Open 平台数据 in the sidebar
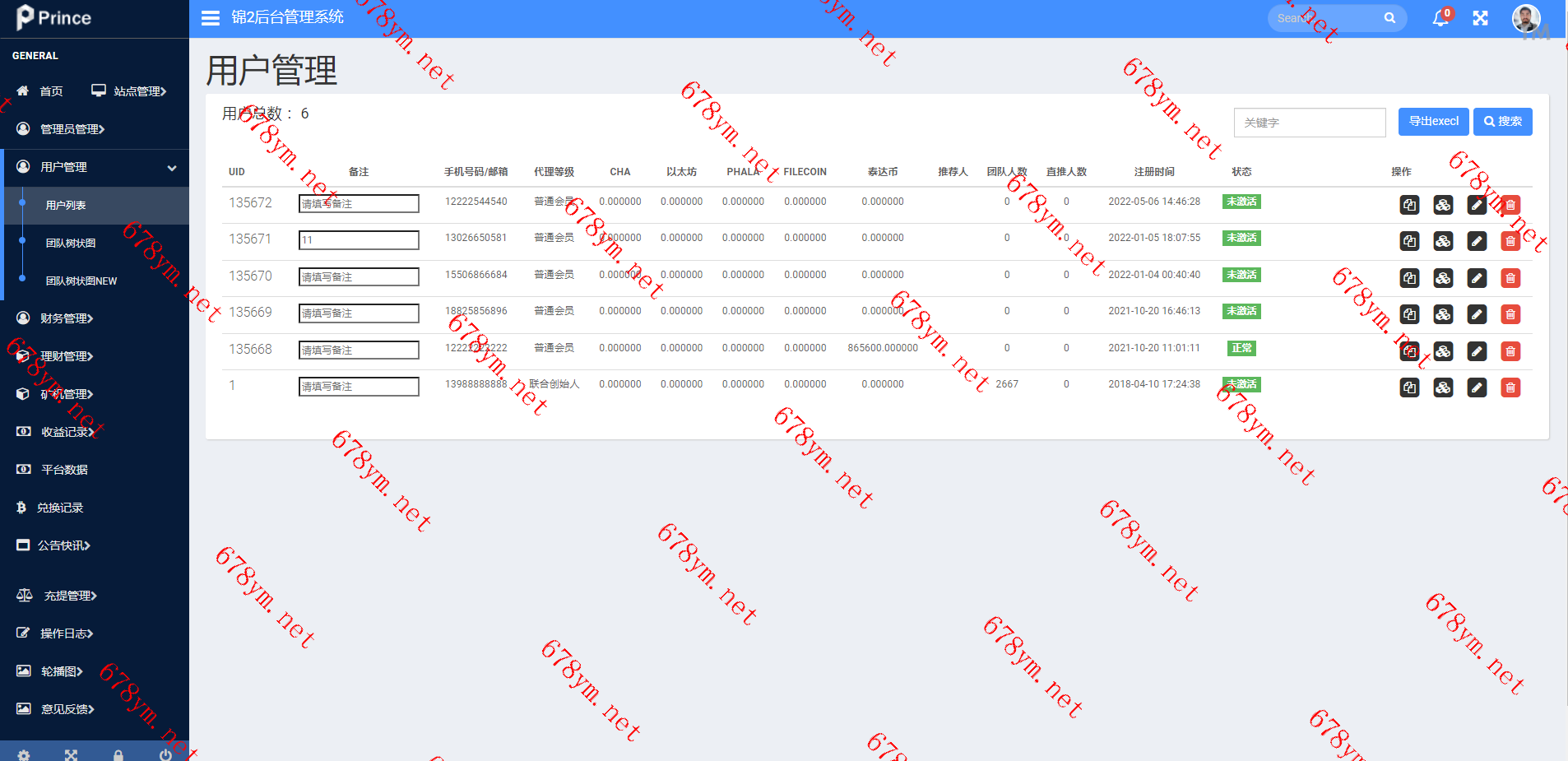Screen dimensions: 1568x761 [64, 470]
